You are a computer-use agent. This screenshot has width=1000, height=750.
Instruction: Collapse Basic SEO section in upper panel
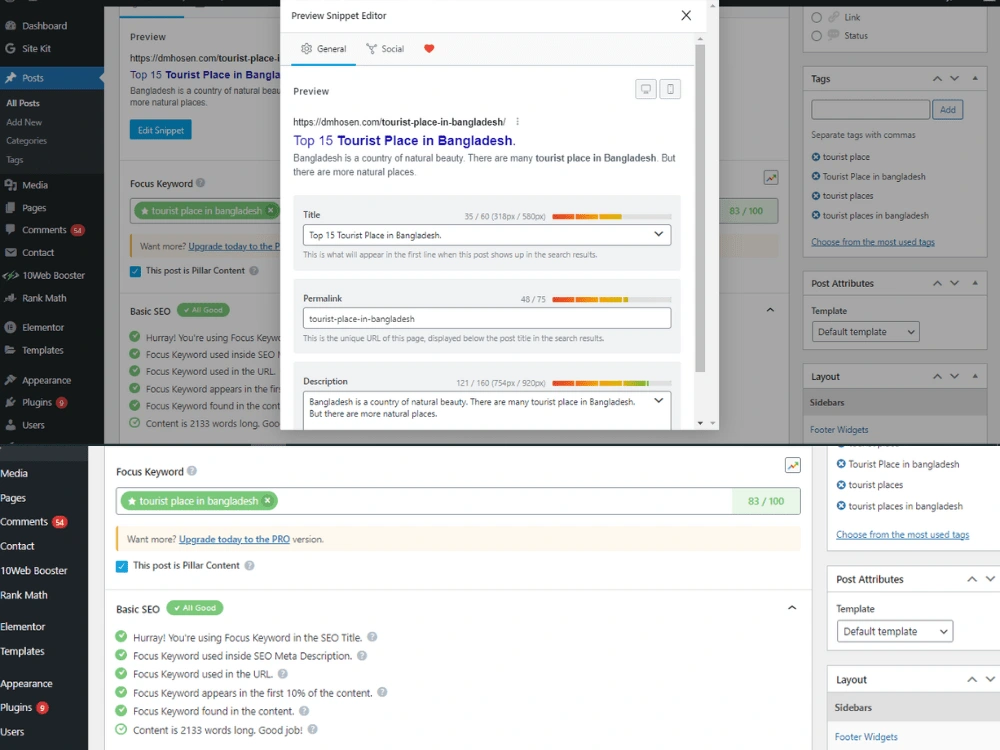coord(770,310)
